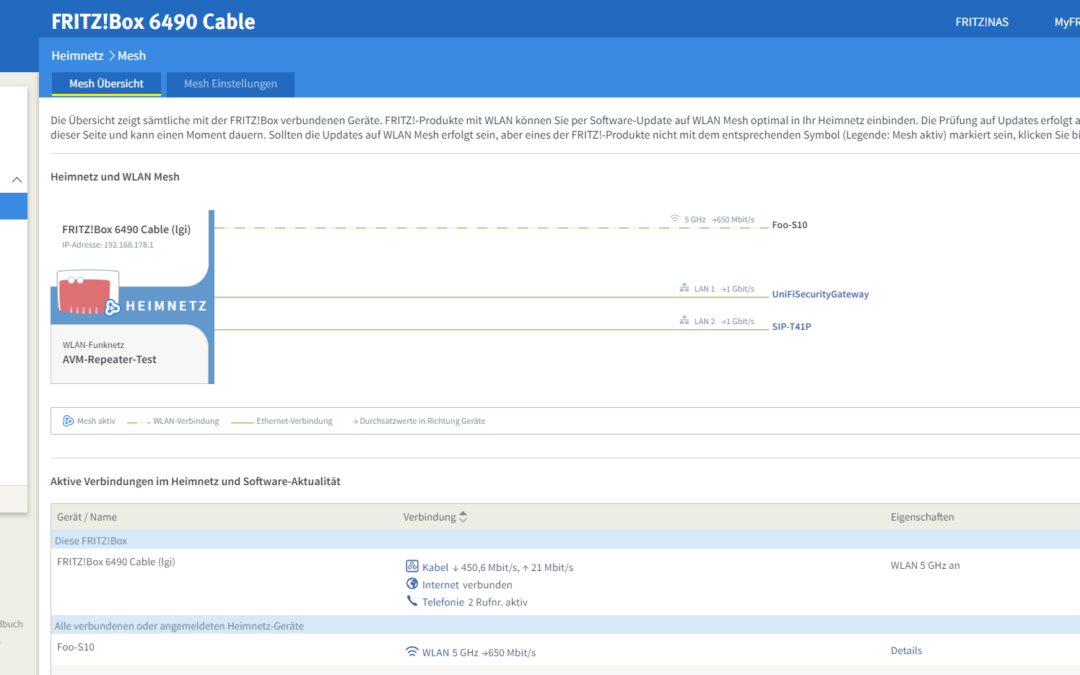Switch to the Mesh Übersicht tab
The image size is (1080, 675).
(106, 84)
